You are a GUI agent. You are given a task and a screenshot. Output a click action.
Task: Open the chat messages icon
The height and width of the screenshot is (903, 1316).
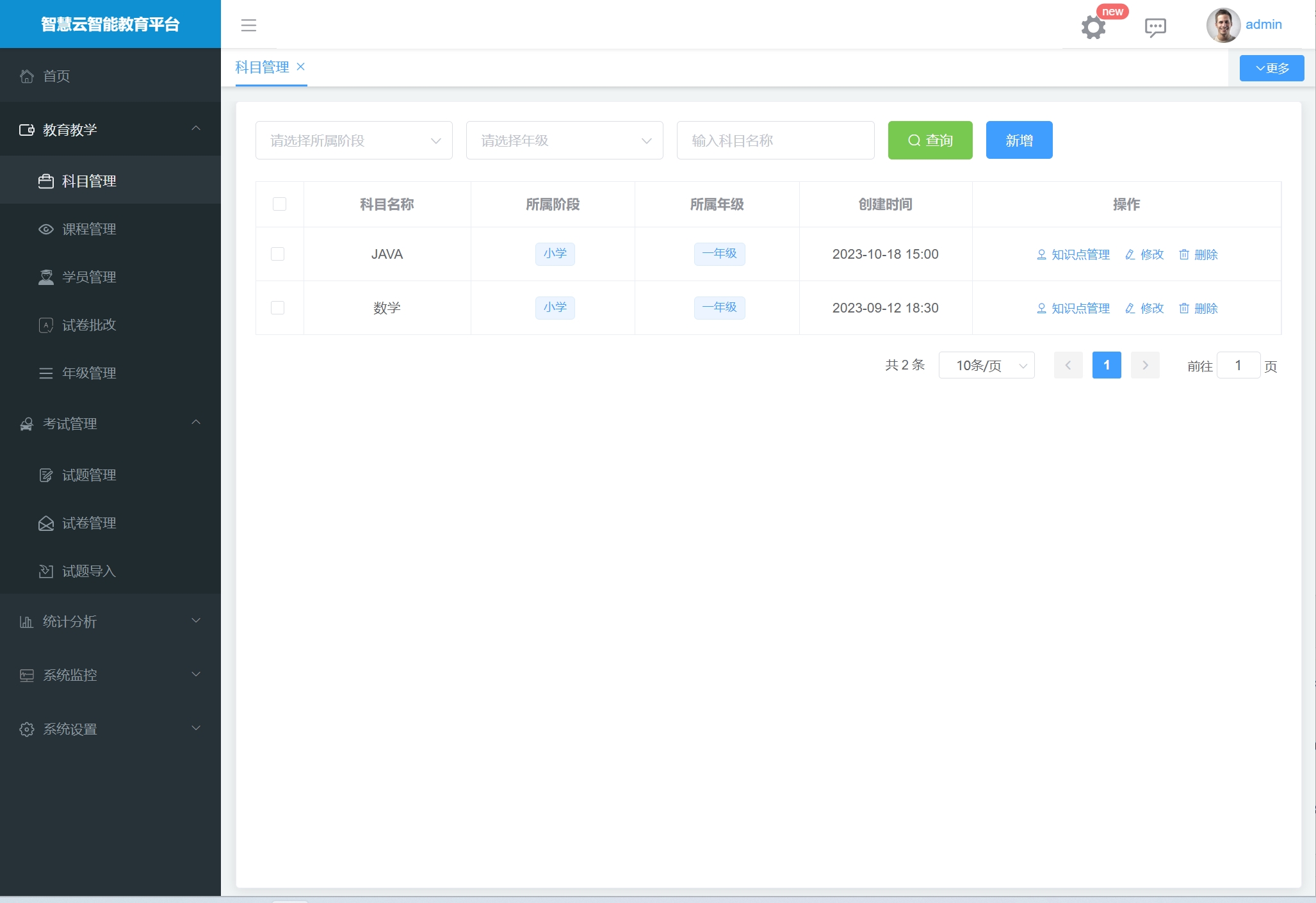[x=1155, y=27]
